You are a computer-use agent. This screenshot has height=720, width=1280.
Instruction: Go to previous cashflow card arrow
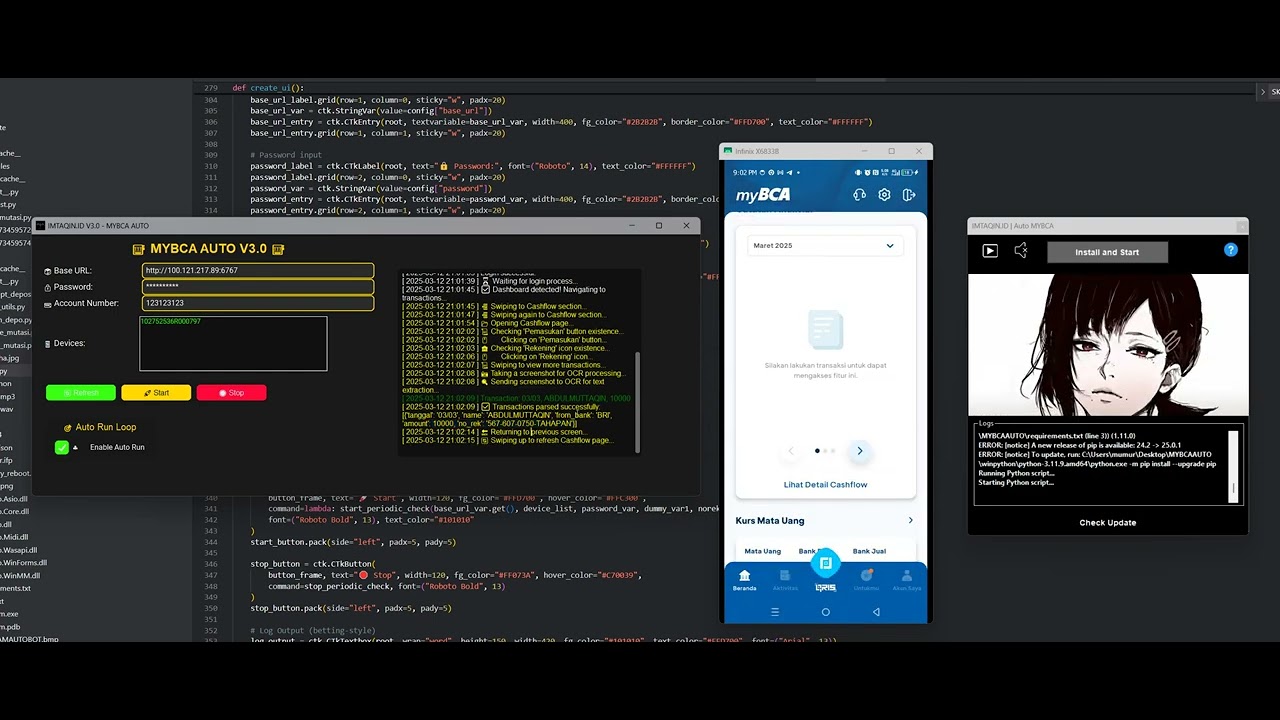coord(791,451)
